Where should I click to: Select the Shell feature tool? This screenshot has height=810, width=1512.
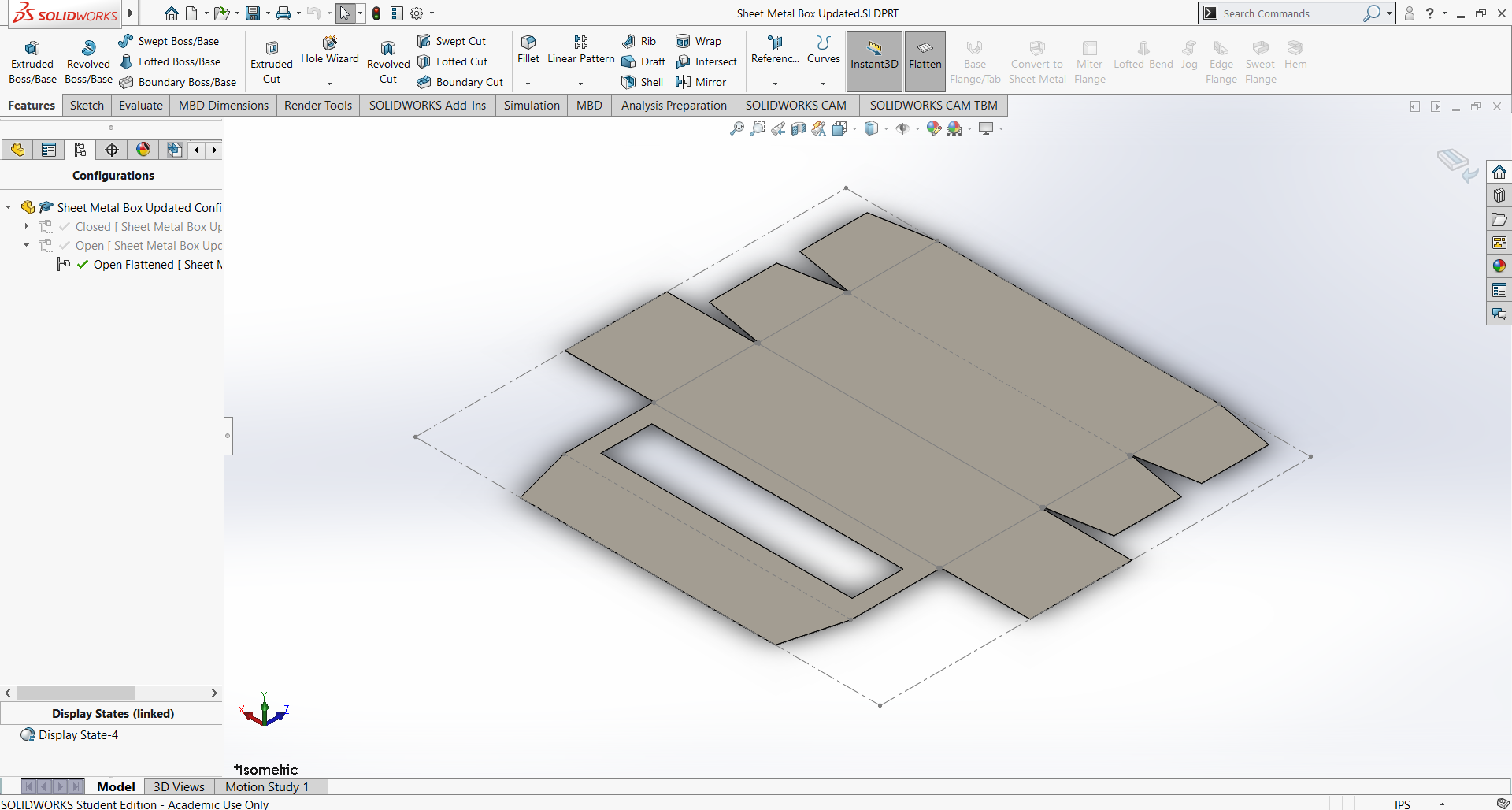[x=643, y=82]
